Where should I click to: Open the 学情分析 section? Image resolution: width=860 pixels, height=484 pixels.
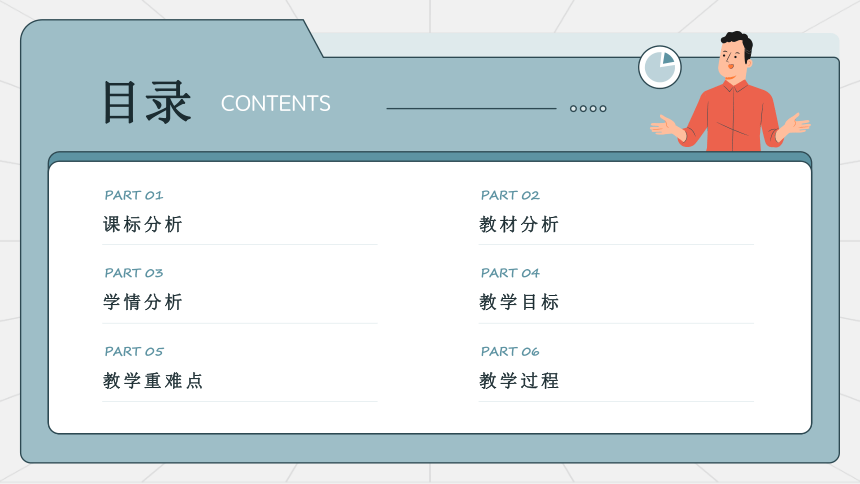[143, 302]
